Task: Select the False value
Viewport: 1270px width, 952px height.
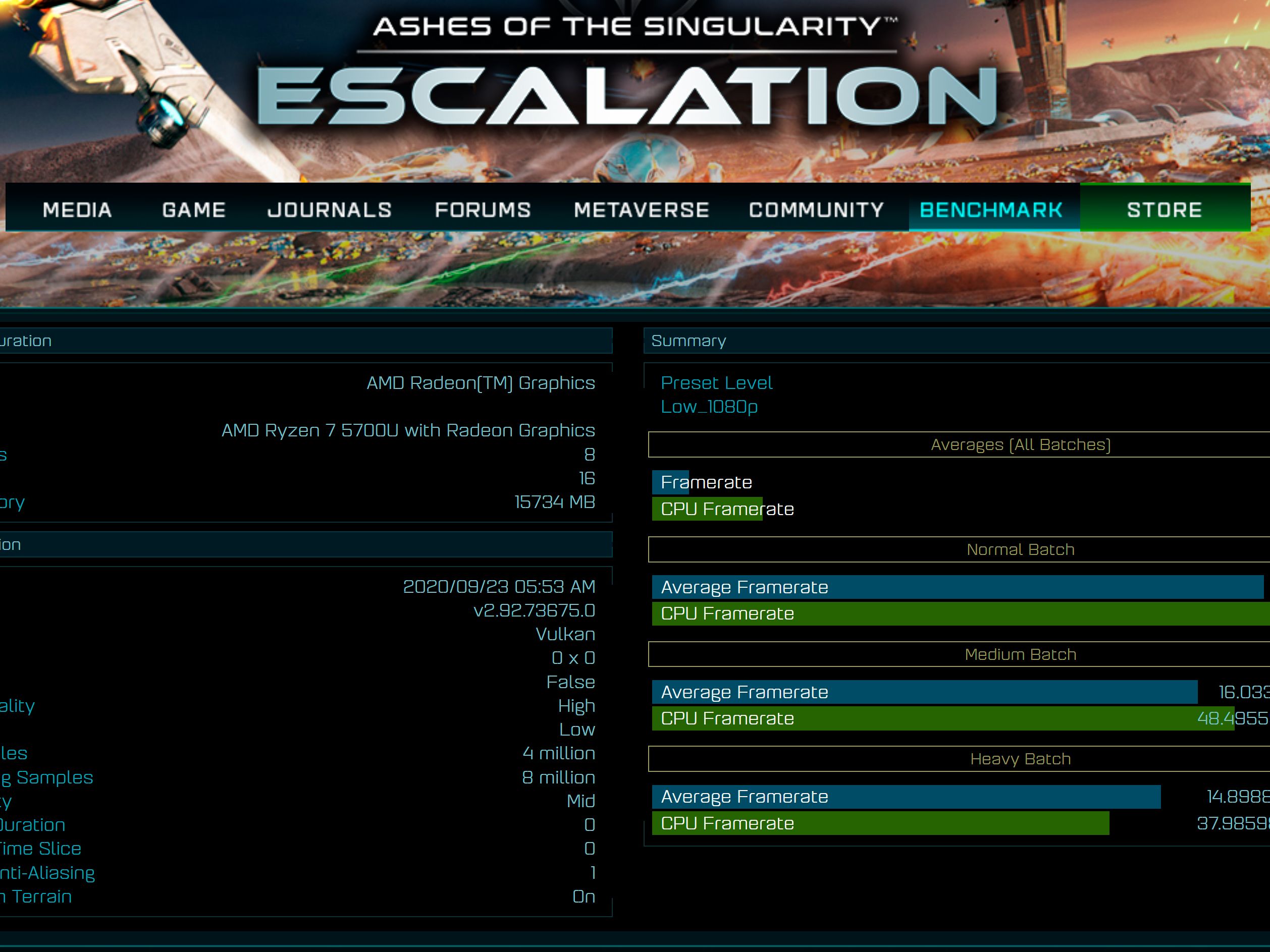Action: 571,682
